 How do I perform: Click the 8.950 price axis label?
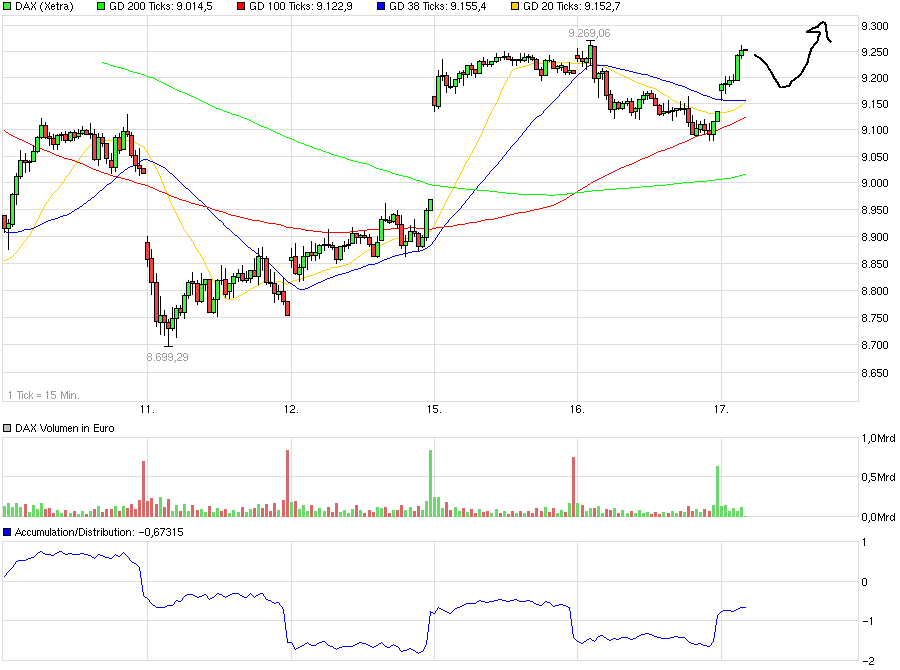click(875, 211)
